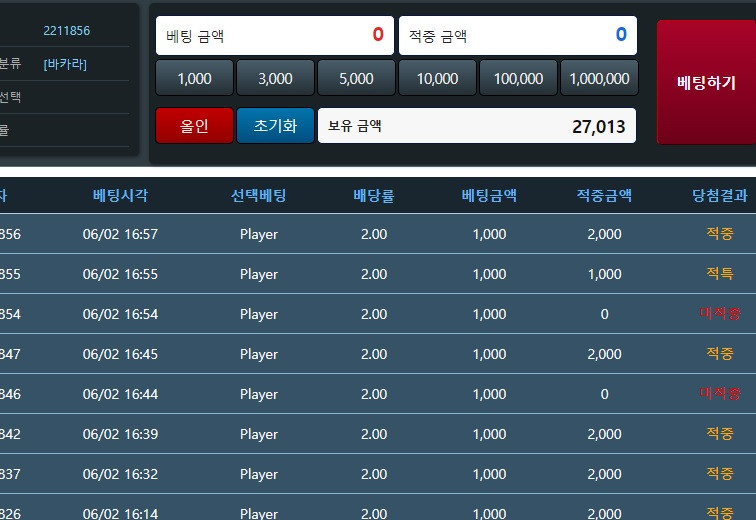Open the [바카라] category link
The image size is (756, 520).
(x=65, y=64)
